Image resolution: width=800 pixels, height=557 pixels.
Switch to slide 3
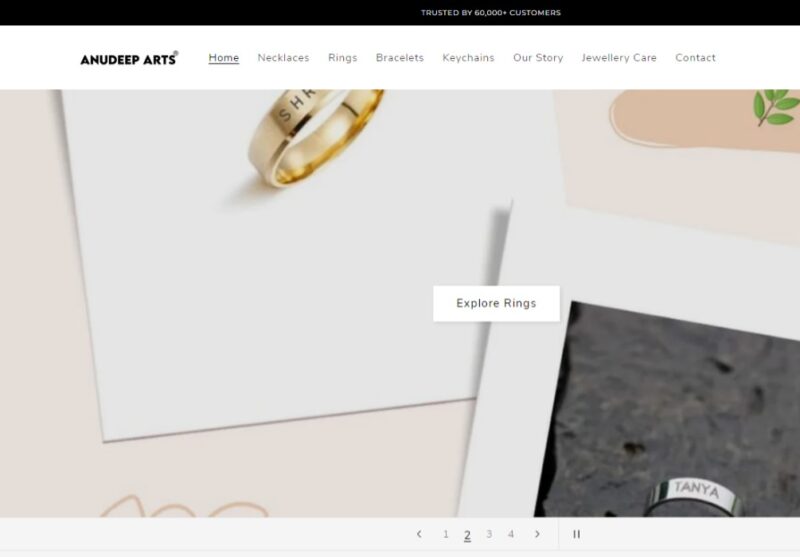[x=489, y=534]
